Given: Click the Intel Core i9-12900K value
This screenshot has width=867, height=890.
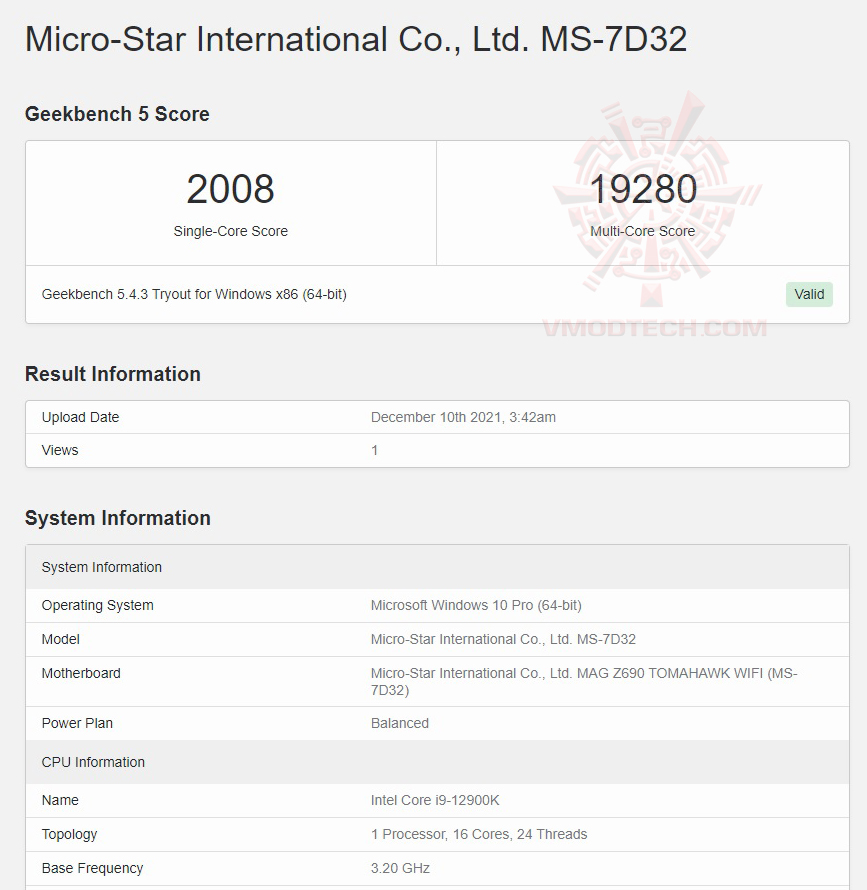Looking at the screenshot, I should (435, 800).
